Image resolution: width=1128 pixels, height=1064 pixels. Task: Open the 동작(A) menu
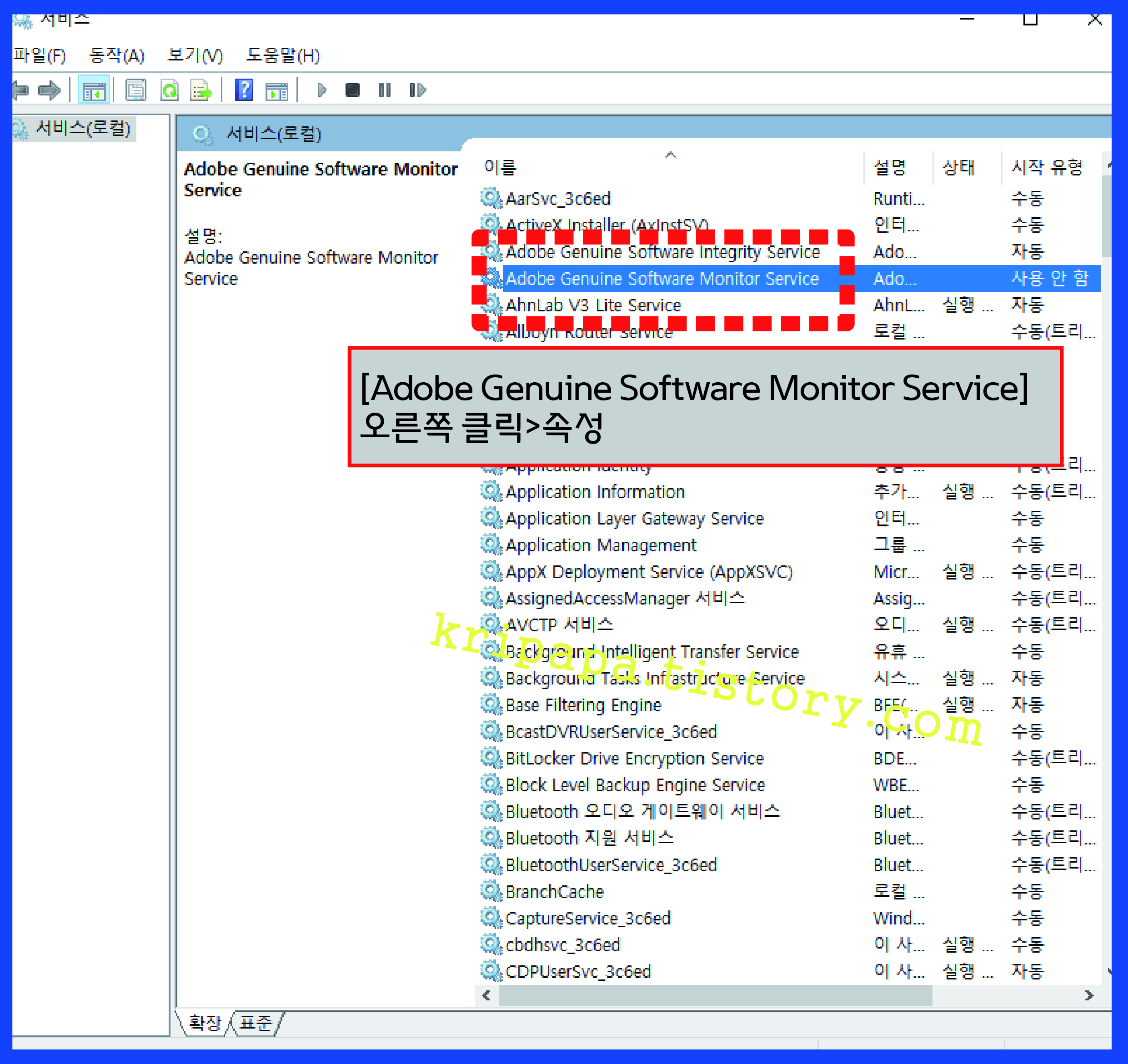(116, 55)
